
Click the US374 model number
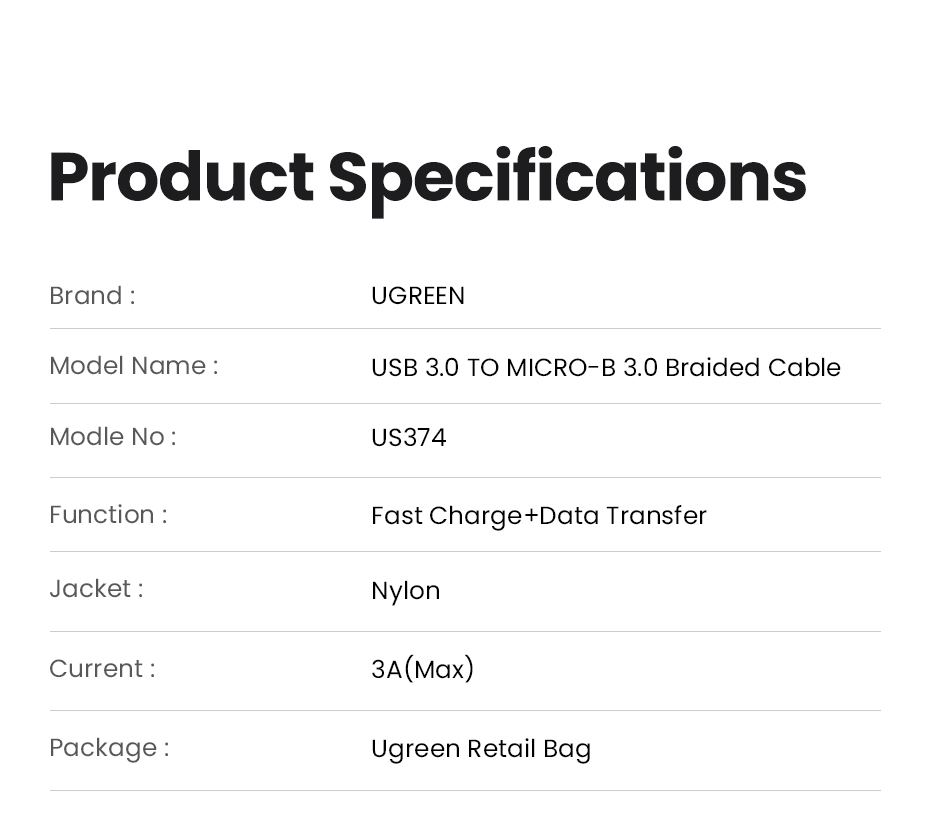(409, 438)
